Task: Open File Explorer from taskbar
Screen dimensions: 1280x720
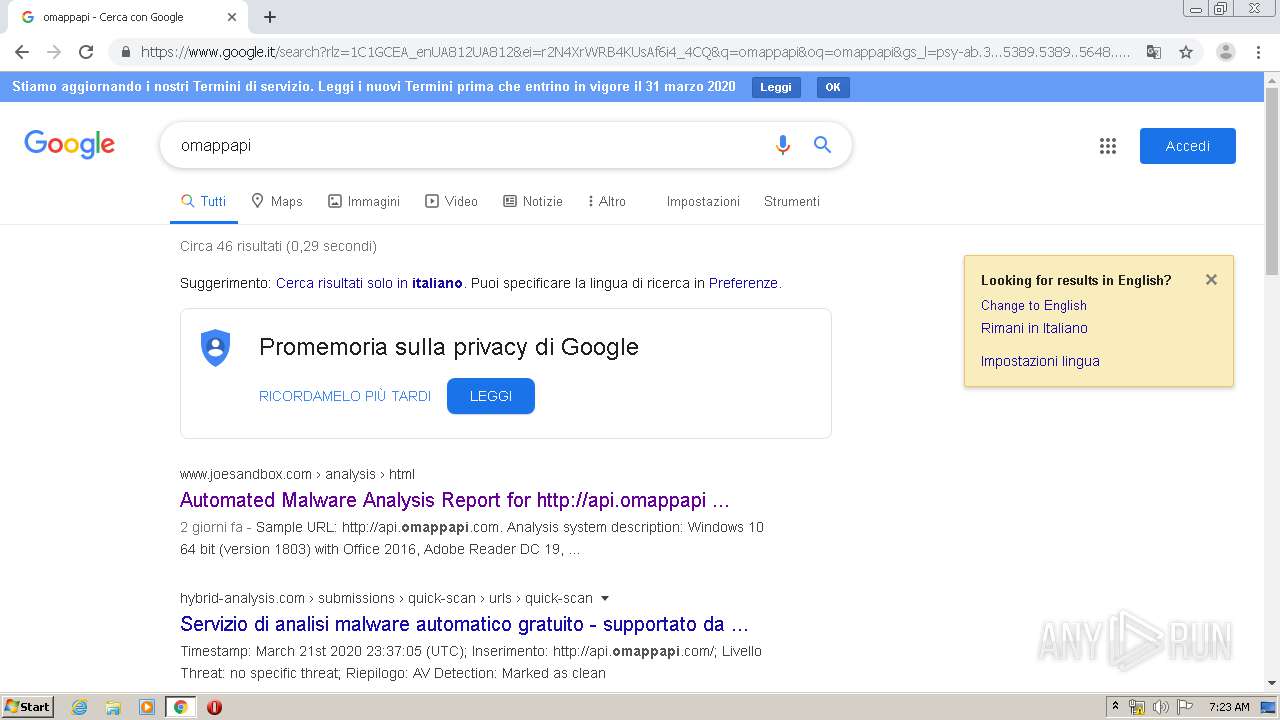Action: point(113,707)
